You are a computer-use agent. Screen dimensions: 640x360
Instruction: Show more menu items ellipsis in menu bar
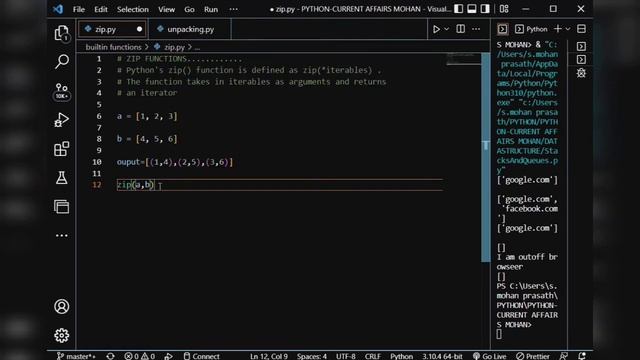pos(233,9)
